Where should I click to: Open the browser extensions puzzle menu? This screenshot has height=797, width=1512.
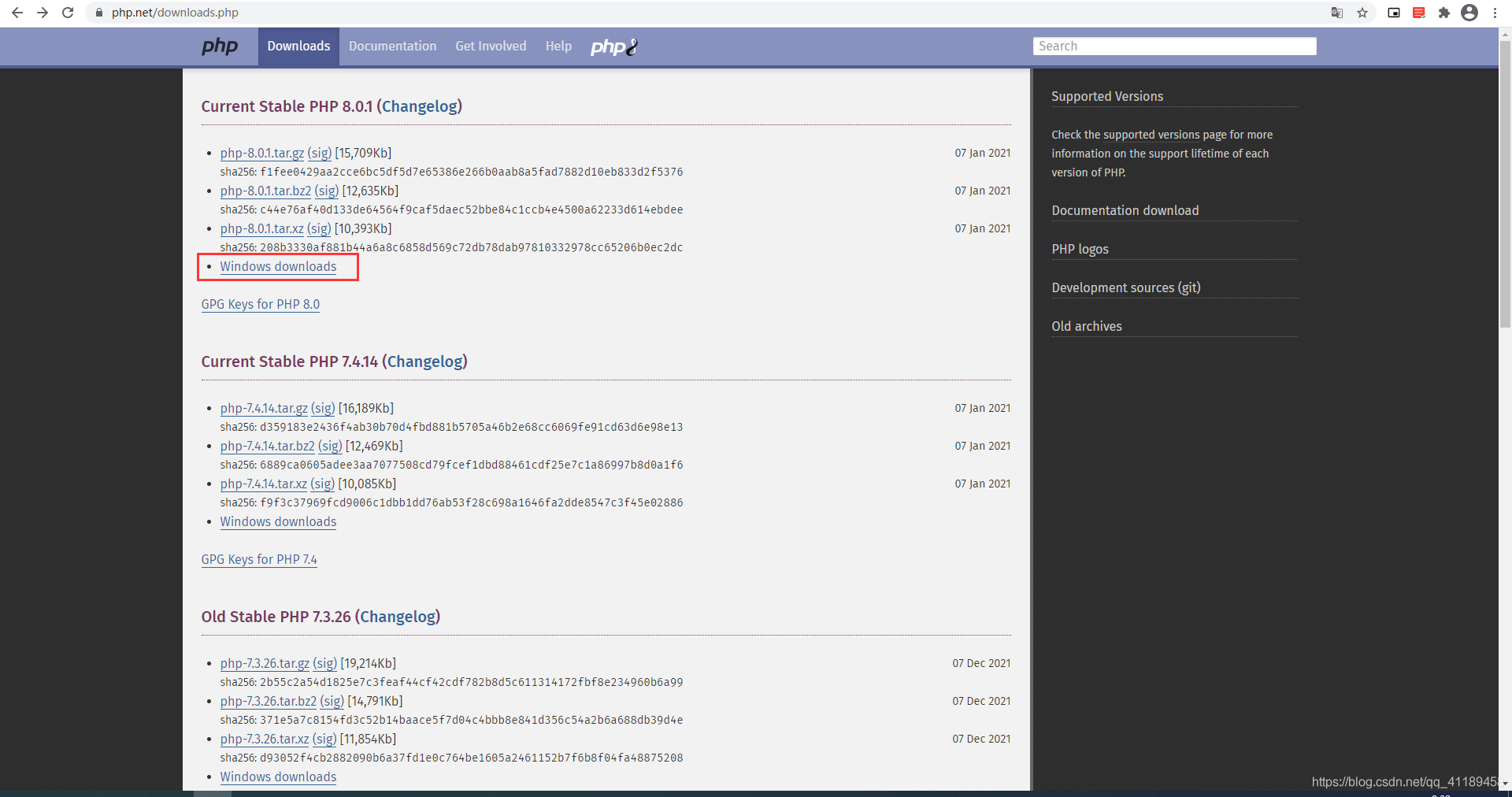(x=1445, y=13)
